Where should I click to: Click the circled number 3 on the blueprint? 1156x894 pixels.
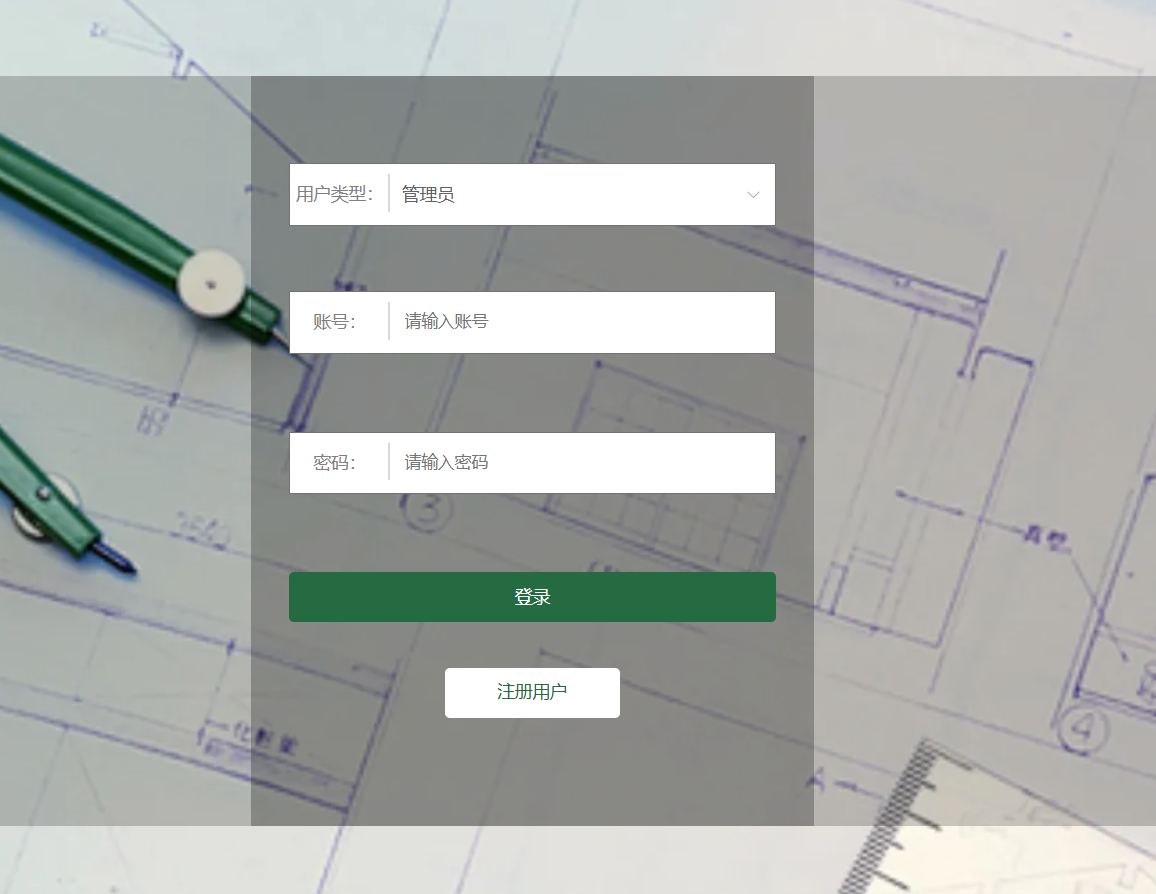point(428,512)
